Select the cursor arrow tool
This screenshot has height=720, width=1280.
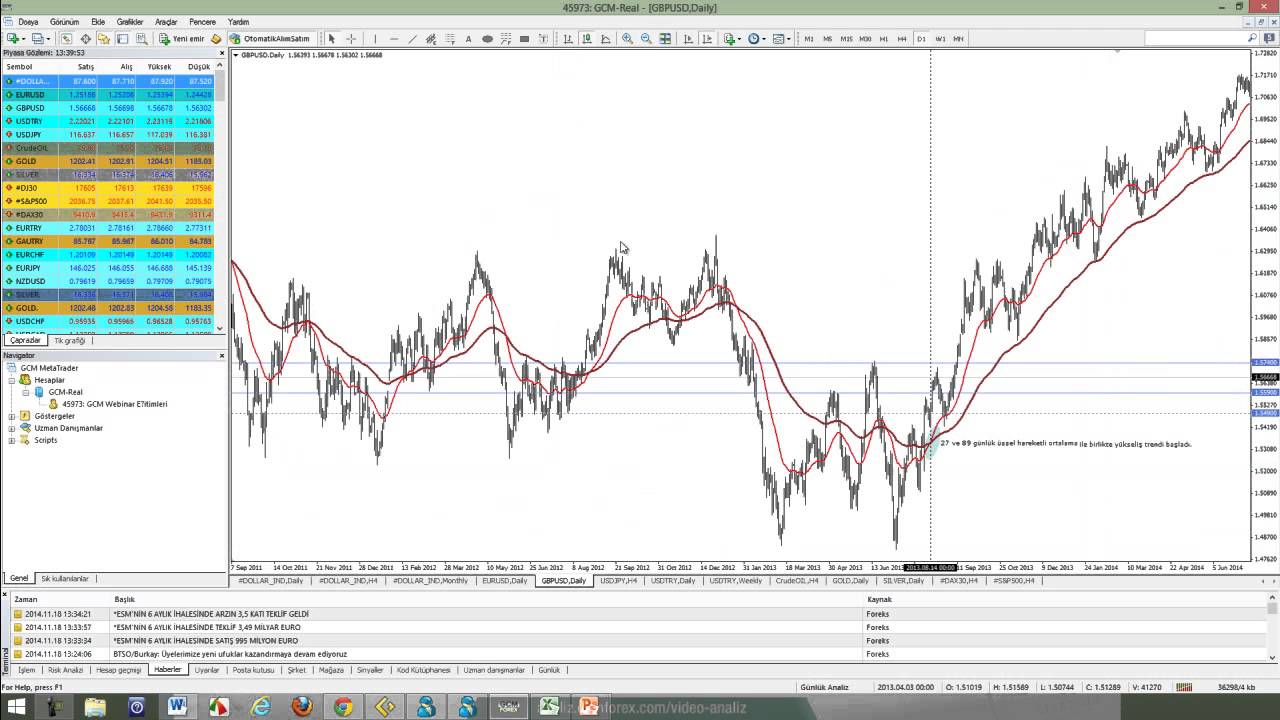click(x=331, y=39)
